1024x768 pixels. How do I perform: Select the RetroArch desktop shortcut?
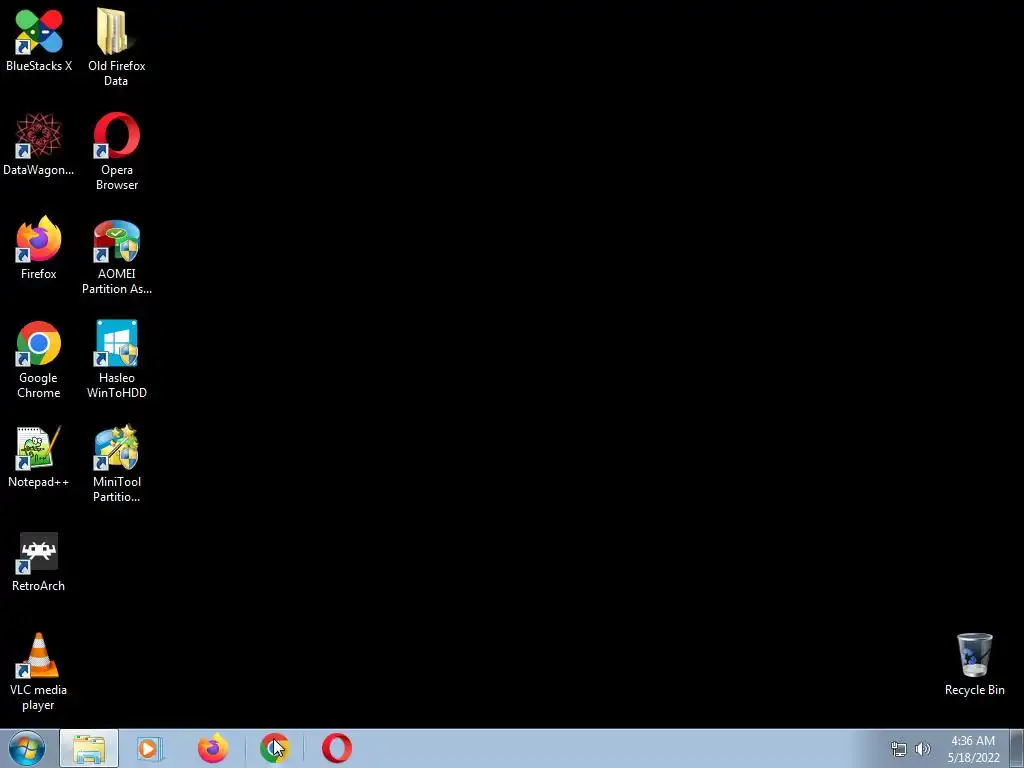pyautogui.click(x=39, y=562)
